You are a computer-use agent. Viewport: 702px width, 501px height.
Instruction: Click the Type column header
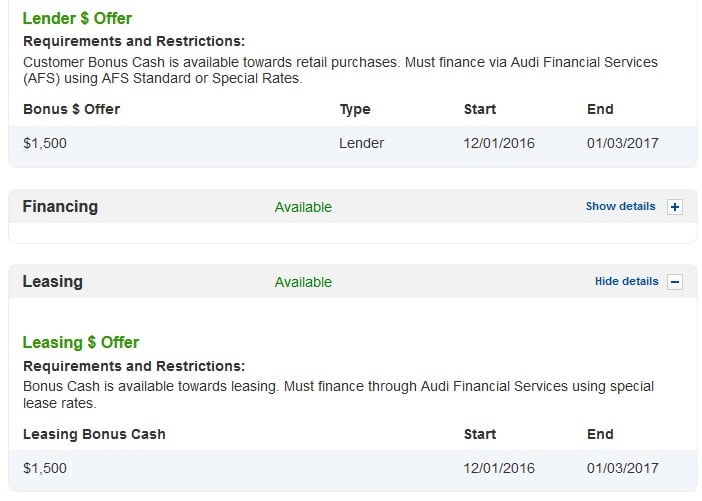(355, 110)
